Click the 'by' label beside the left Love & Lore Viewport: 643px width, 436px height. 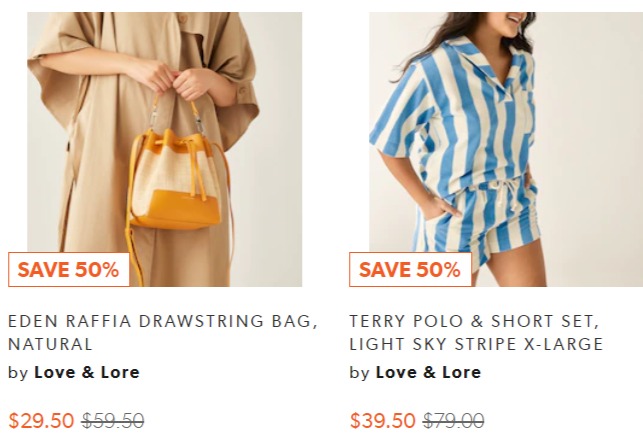click(x=18, y=373)
